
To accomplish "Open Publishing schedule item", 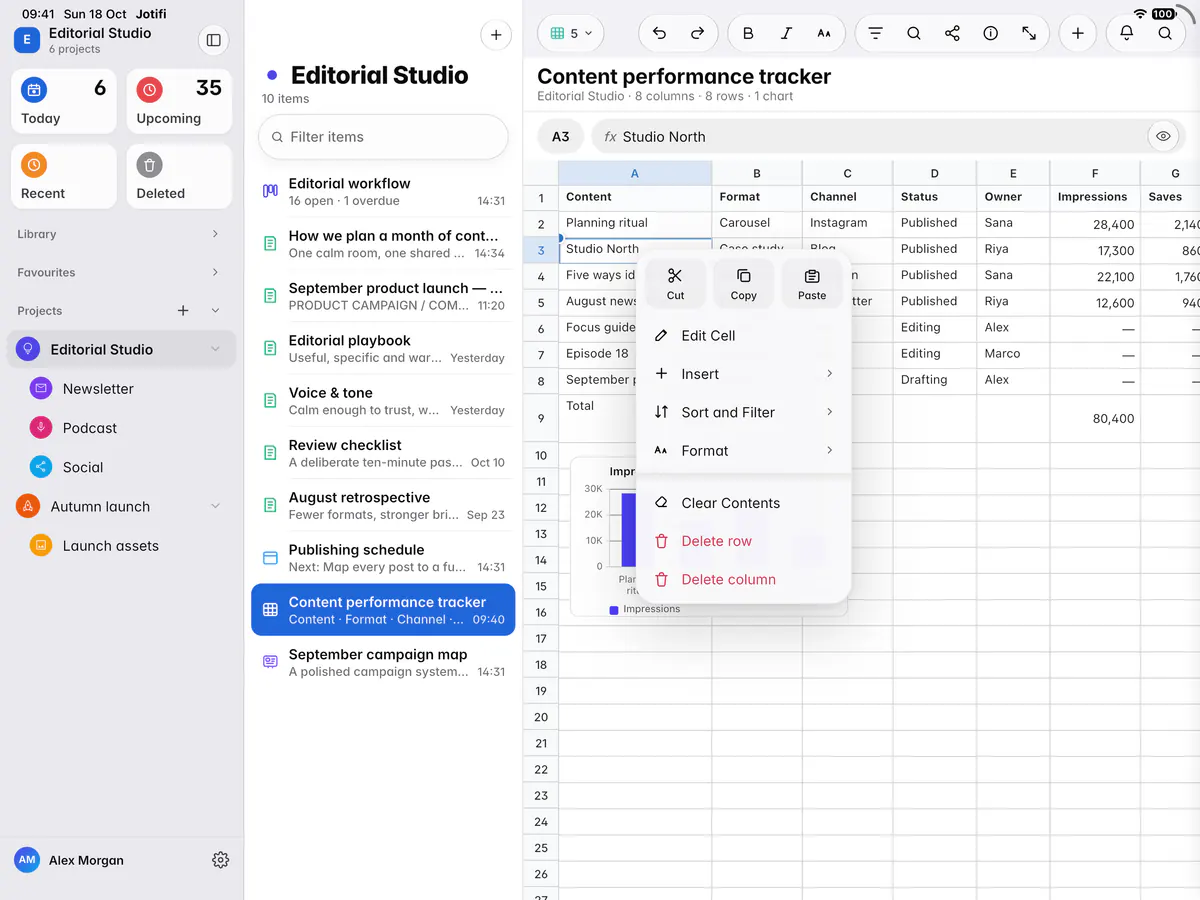I will 383,558.
